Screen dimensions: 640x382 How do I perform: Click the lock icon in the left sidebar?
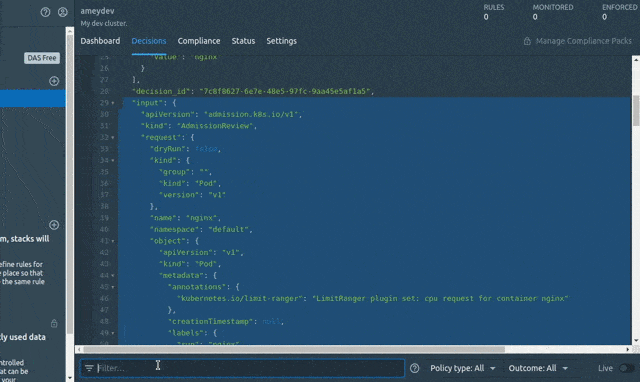54,323
